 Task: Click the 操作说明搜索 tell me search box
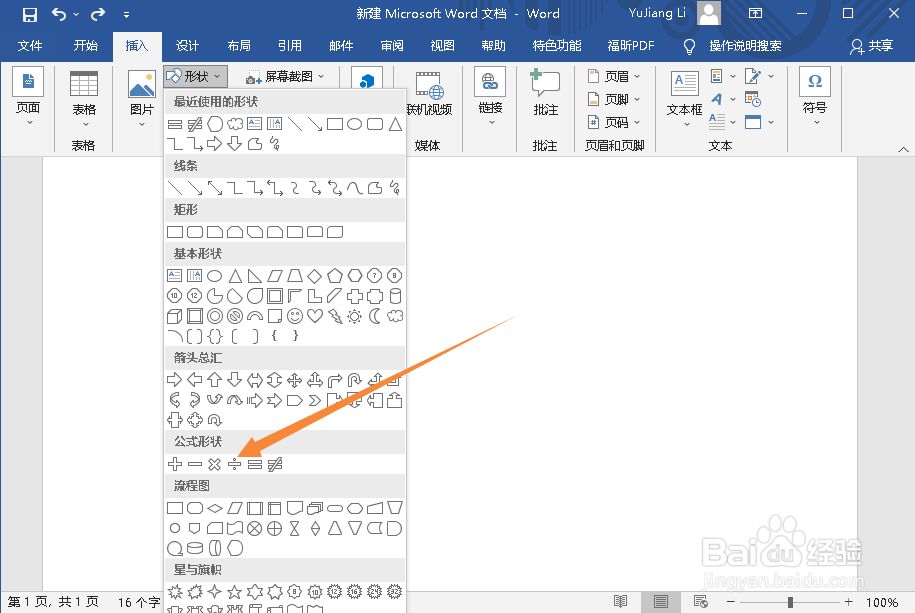coord(745,46)
